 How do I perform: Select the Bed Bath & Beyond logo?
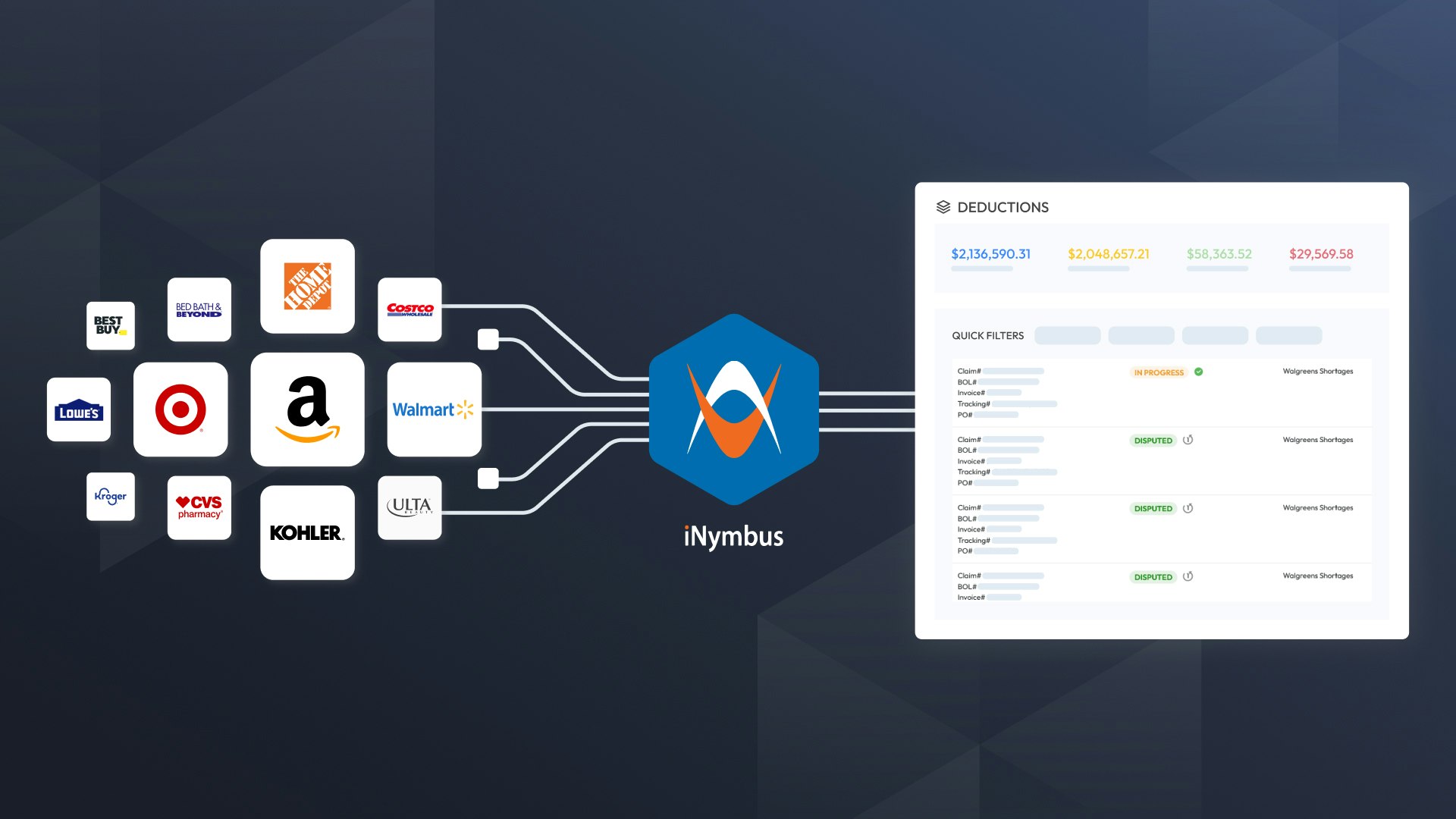[199, 309]
